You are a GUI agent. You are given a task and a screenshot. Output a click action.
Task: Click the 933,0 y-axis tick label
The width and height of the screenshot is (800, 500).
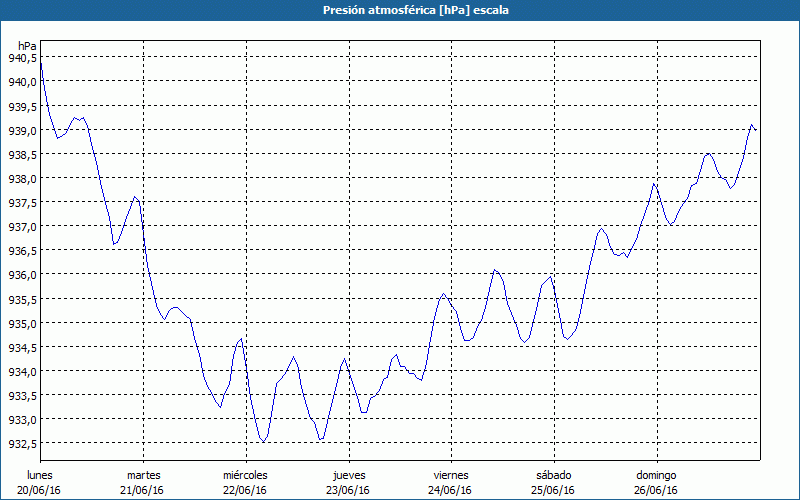click(22, 420)
